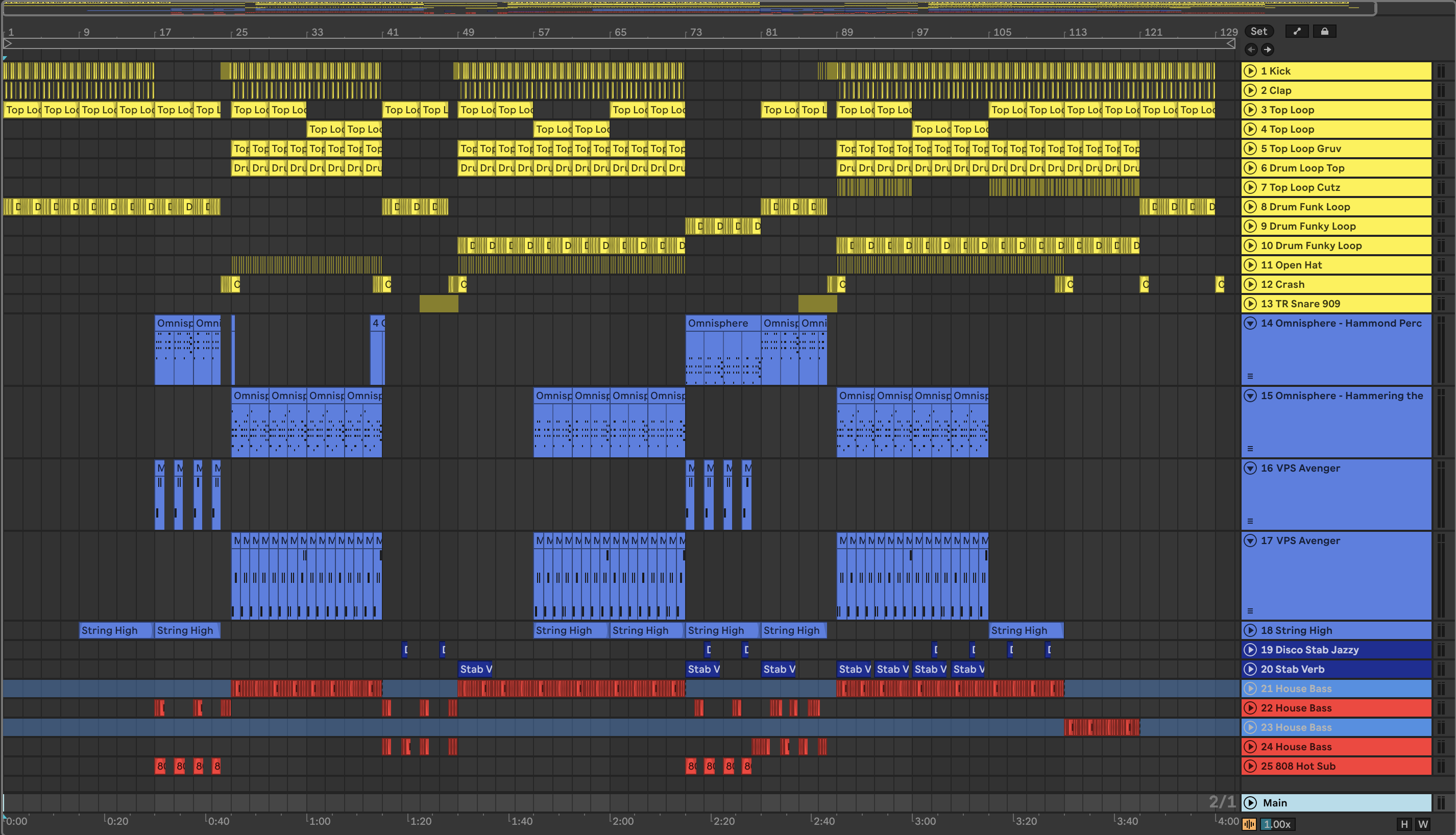Unfold the 25 808 Hot Sub track

(1250, 766)
